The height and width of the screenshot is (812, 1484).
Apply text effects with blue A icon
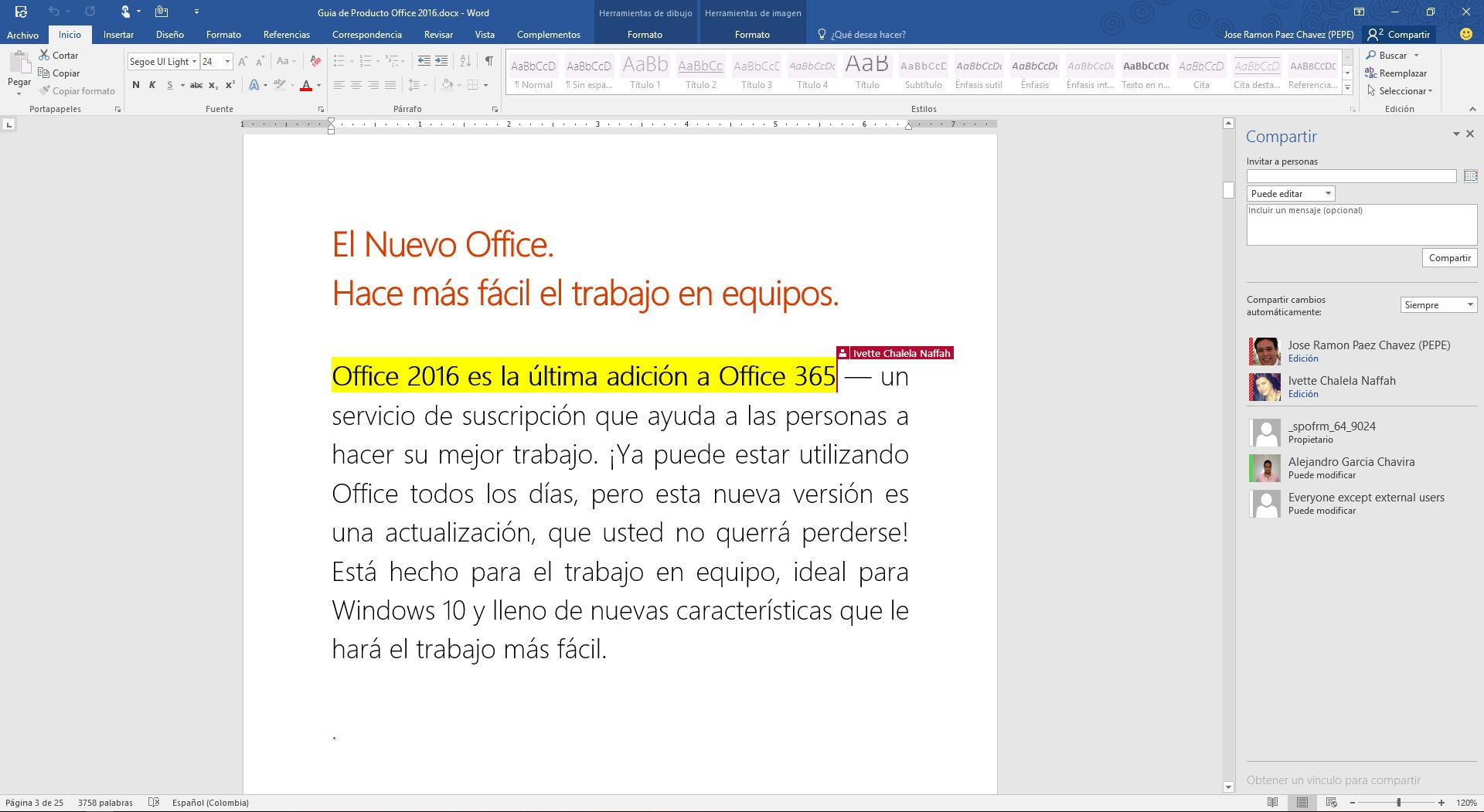coord(254,85)
